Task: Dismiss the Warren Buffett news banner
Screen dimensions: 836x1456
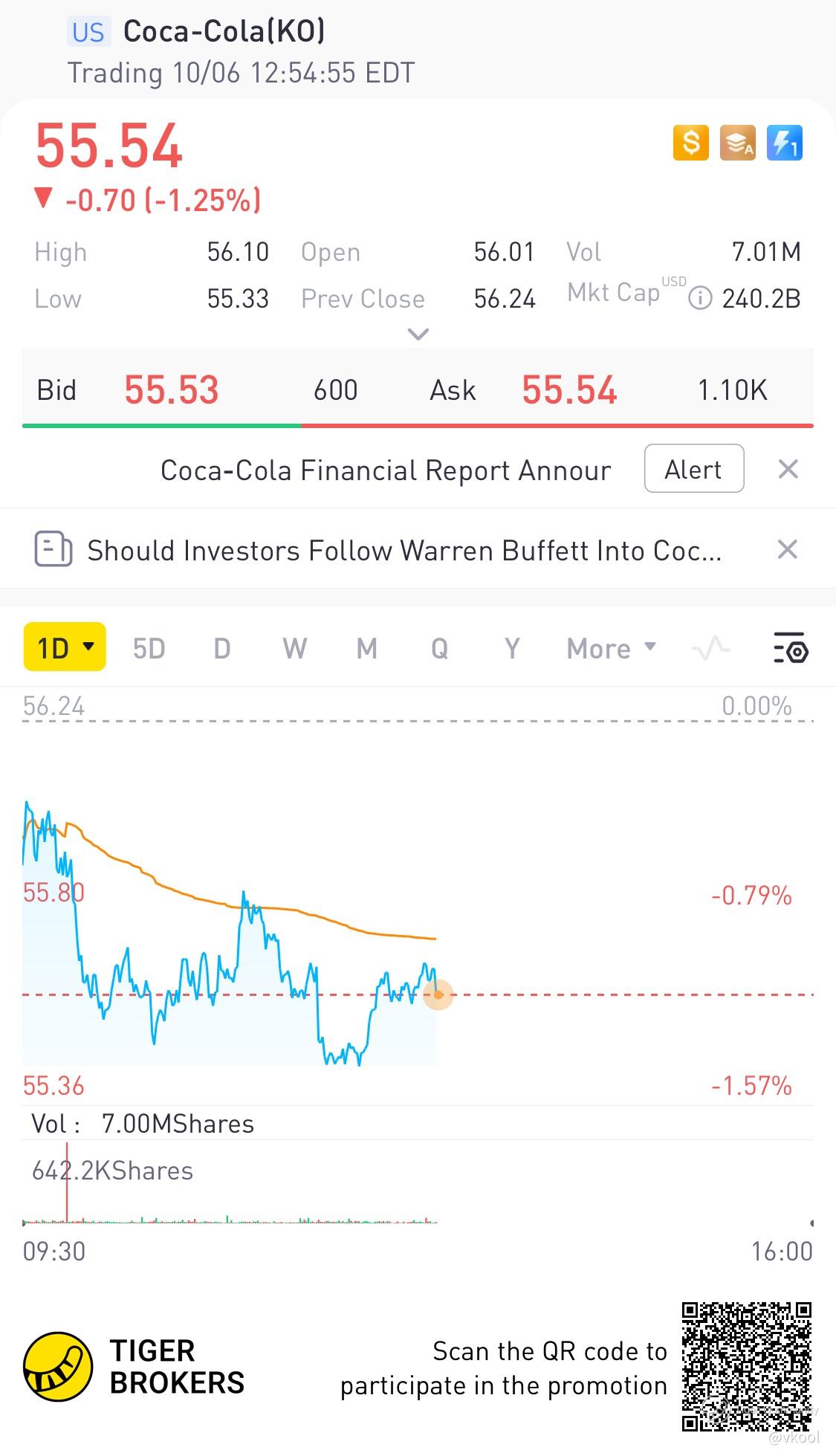Action: click(x=788, y=550)
